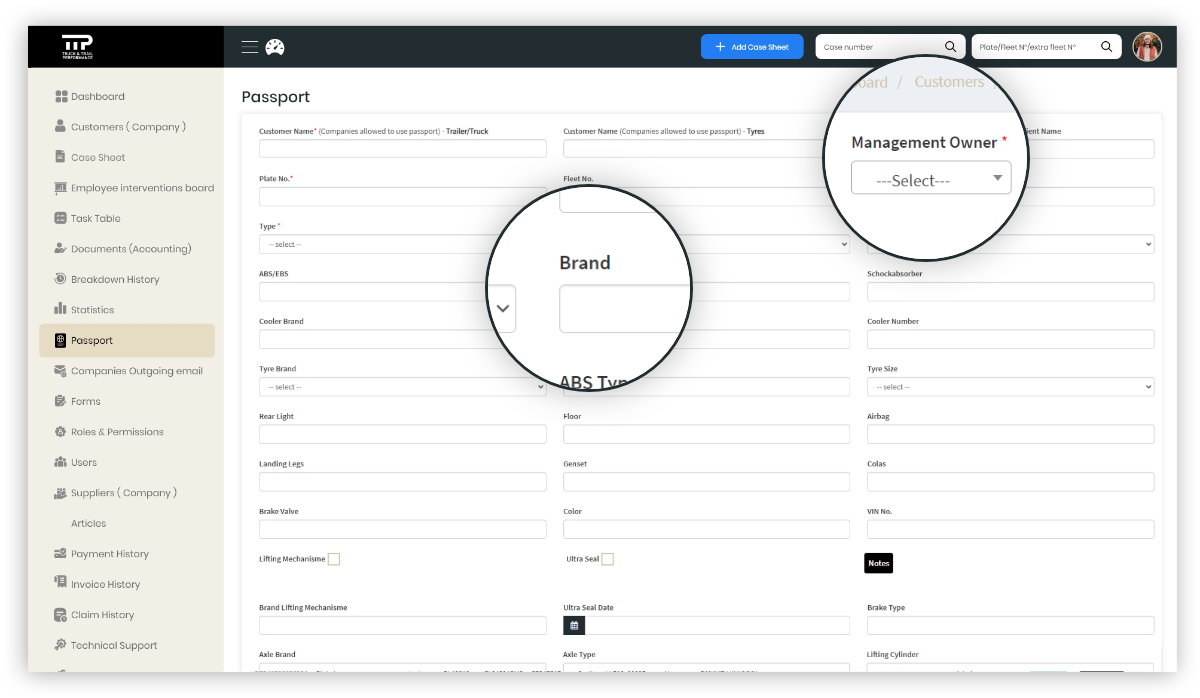Open Case Sheet in the sidebar
This screenshot has height=698, width=1200.
click(98, 157)
